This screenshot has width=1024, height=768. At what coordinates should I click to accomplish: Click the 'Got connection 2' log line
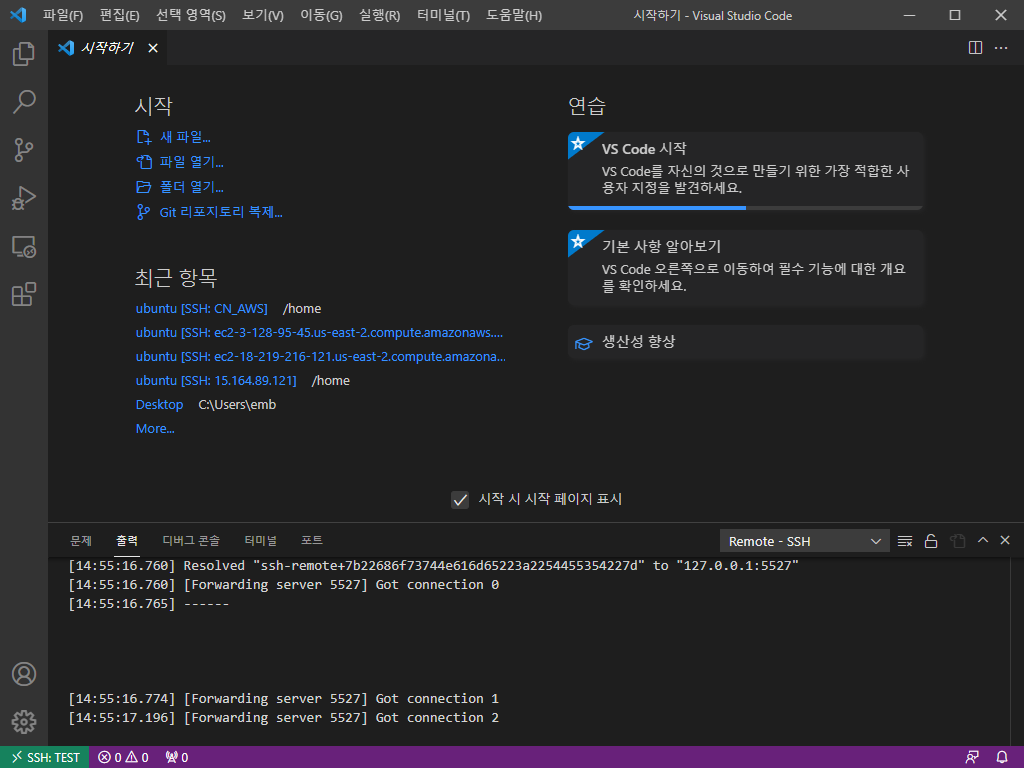click(x=283, y=718)
